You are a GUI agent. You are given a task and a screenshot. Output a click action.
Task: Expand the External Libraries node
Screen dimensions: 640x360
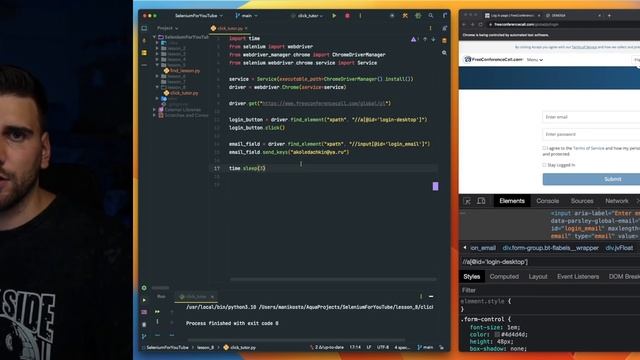[155, 110]
